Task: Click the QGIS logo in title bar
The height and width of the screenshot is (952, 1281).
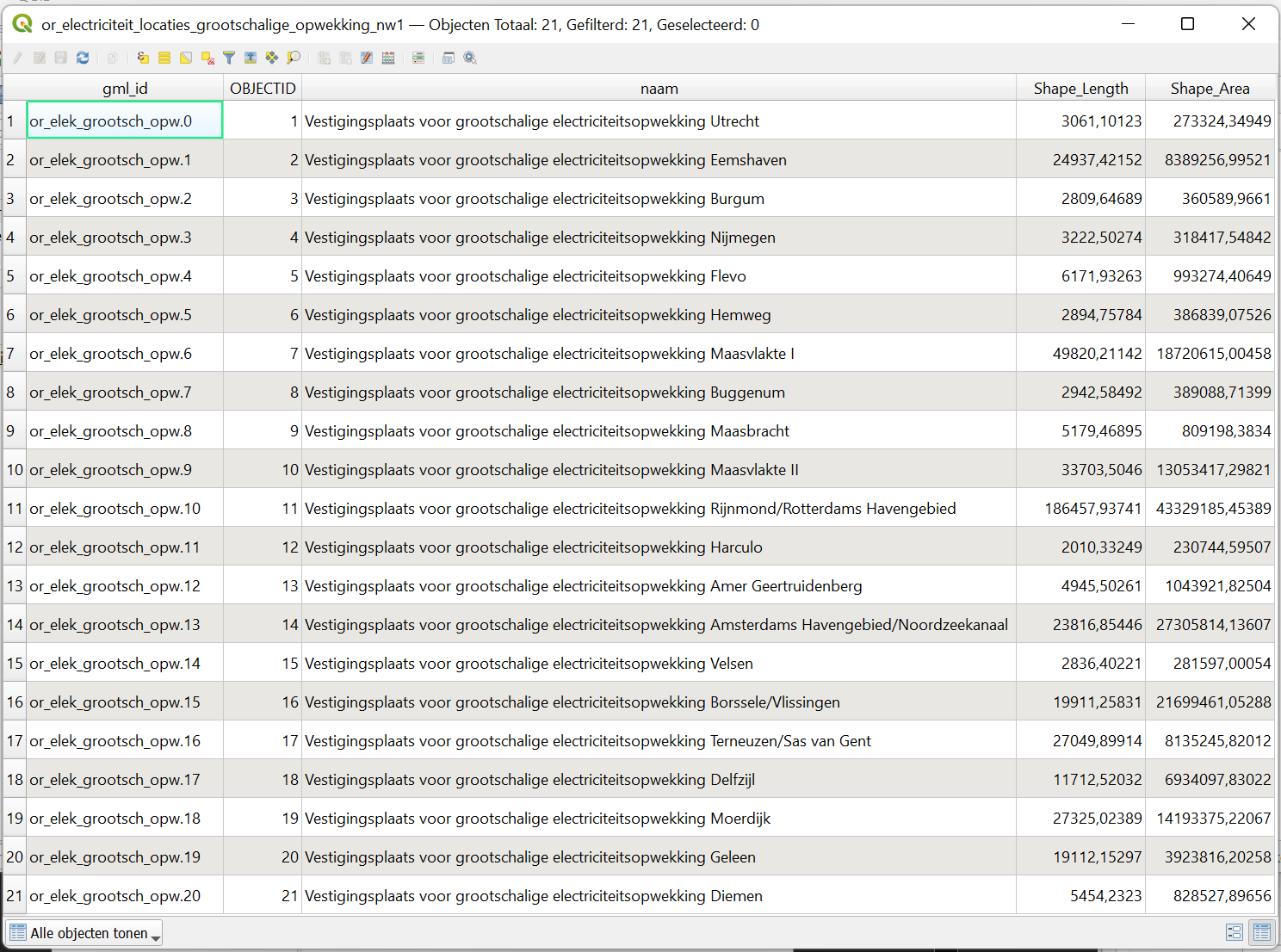Action: 22,24
